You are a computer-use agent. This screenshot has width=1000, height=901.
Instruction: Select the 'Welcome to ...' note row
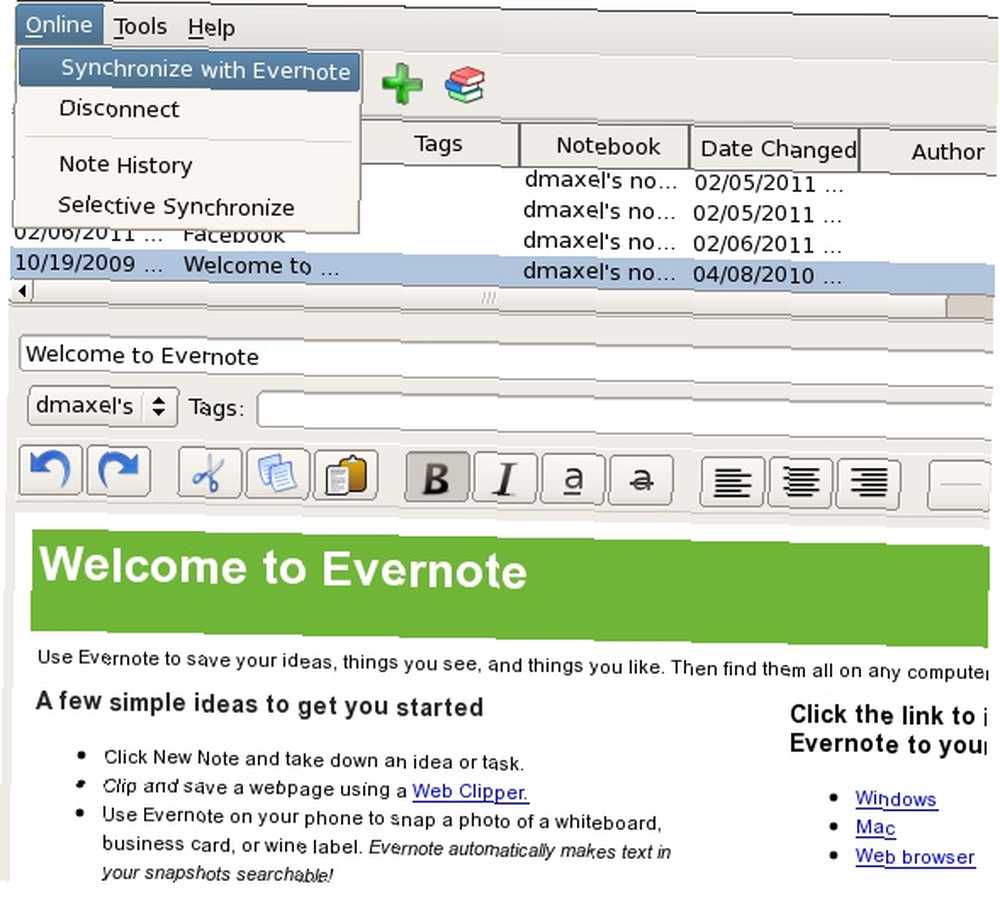tap(502, 271)
